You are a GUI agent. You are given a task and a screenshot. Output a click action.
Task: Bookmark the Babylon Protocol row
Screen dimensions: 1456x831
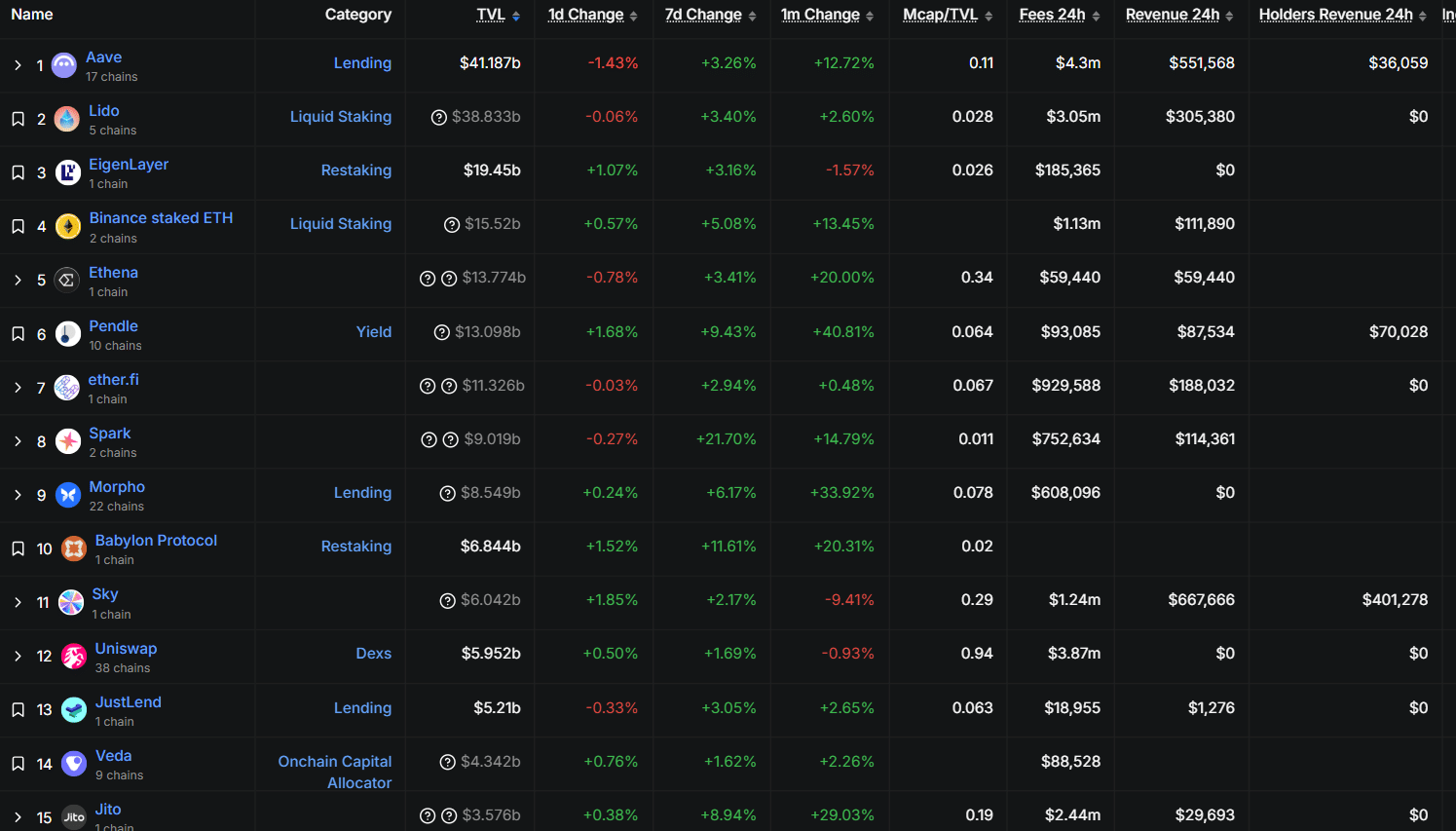pos(17,548)
